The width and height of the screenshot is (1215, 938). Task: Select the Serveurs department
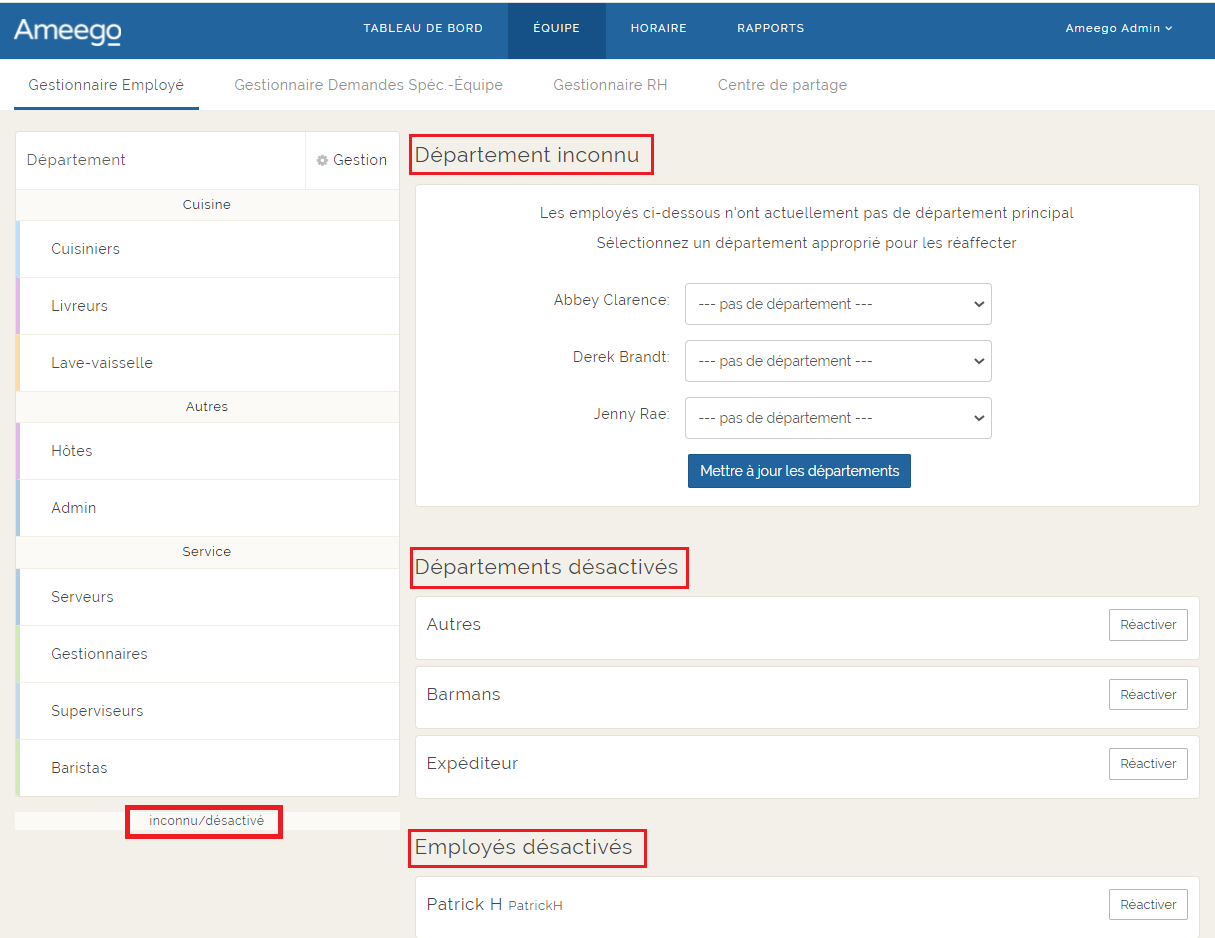point(83,597)
